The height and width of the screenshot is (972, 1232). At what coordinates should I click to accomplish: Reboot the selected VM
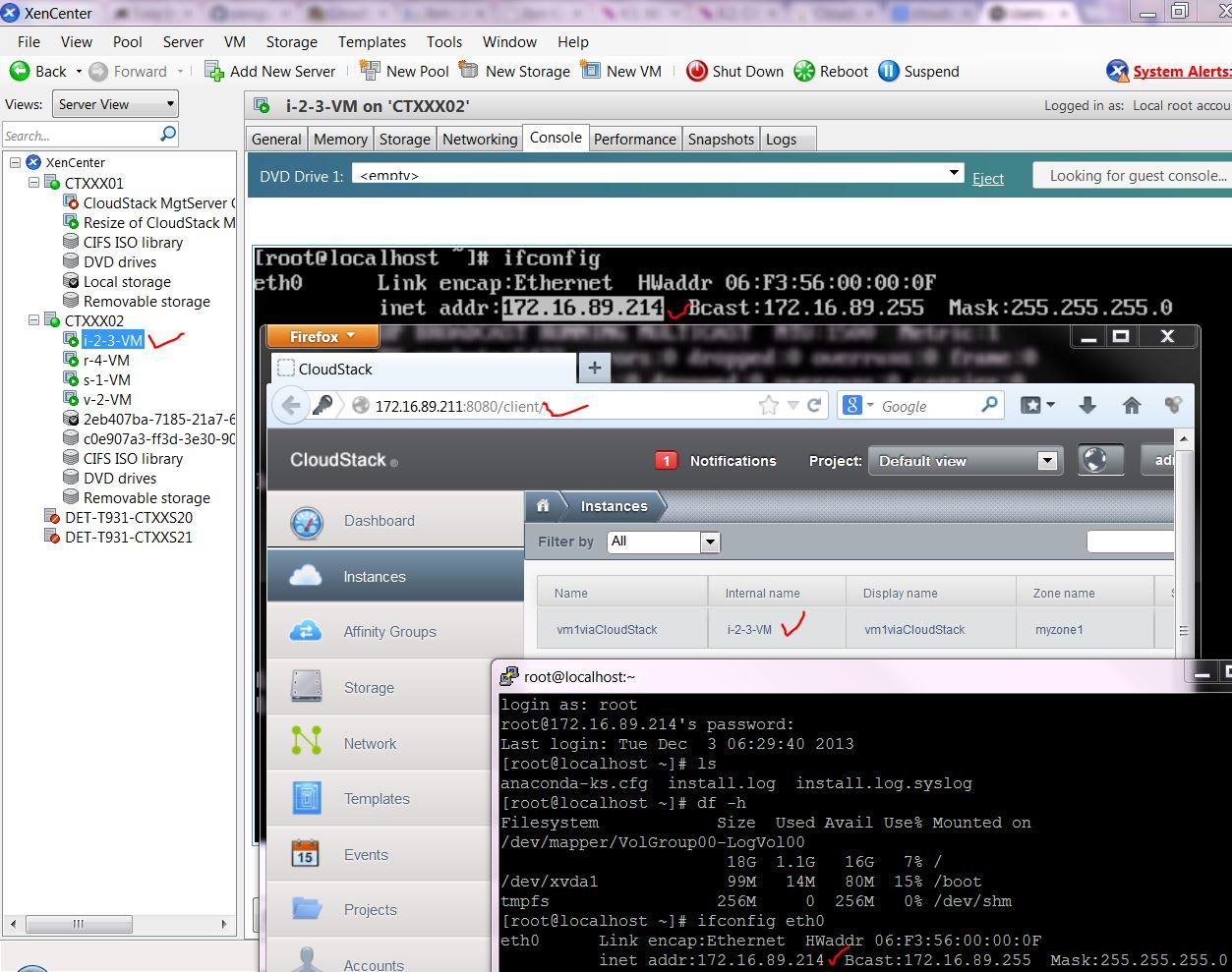tap(831, 71)
